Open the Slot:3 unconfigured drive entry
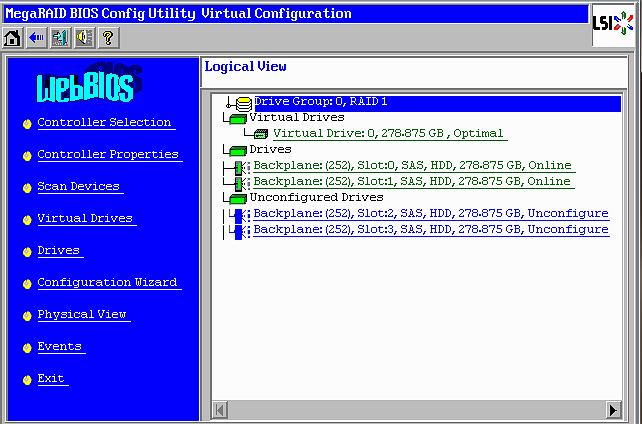 [430, 230]
